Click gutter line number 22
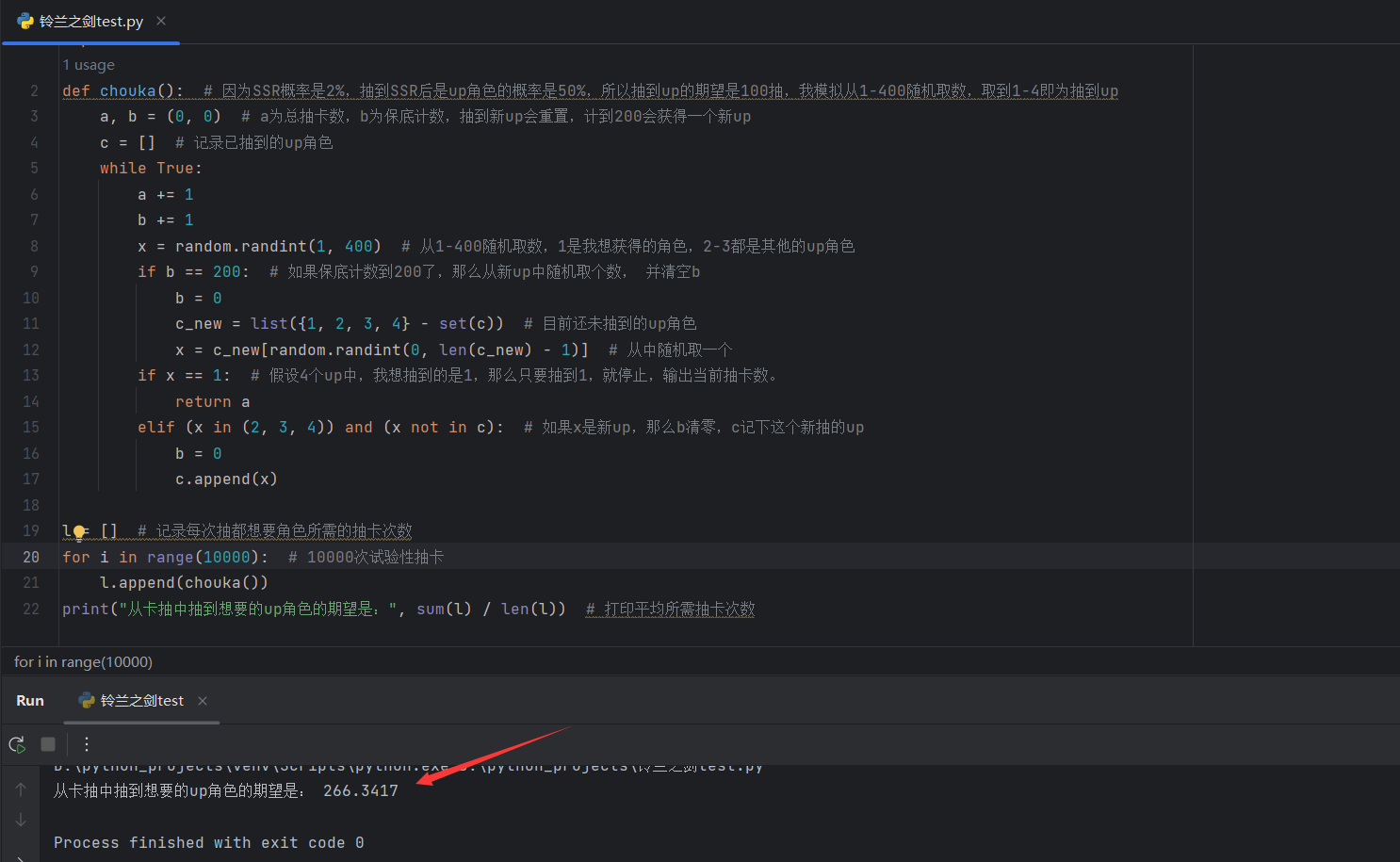Screen dimensions: 1400x862 31,610
